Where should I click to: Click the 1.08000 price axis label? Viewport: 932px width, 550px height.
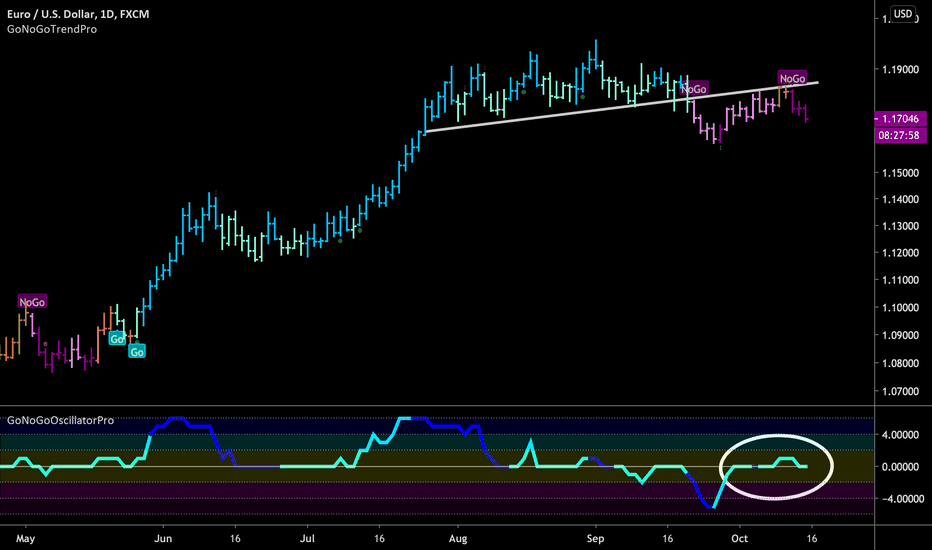pos(900,363)
